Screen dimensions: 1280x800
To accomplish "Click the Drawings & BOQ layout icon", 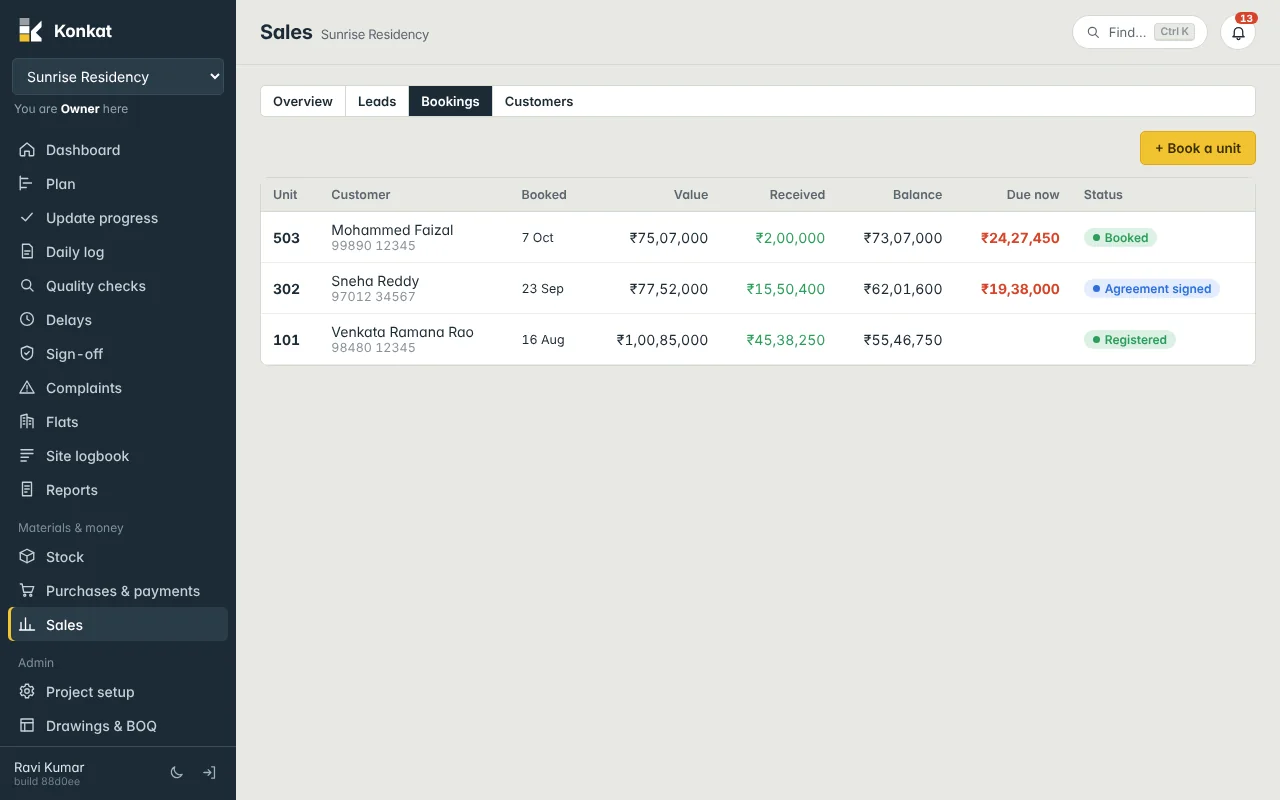I will (27, 726).
